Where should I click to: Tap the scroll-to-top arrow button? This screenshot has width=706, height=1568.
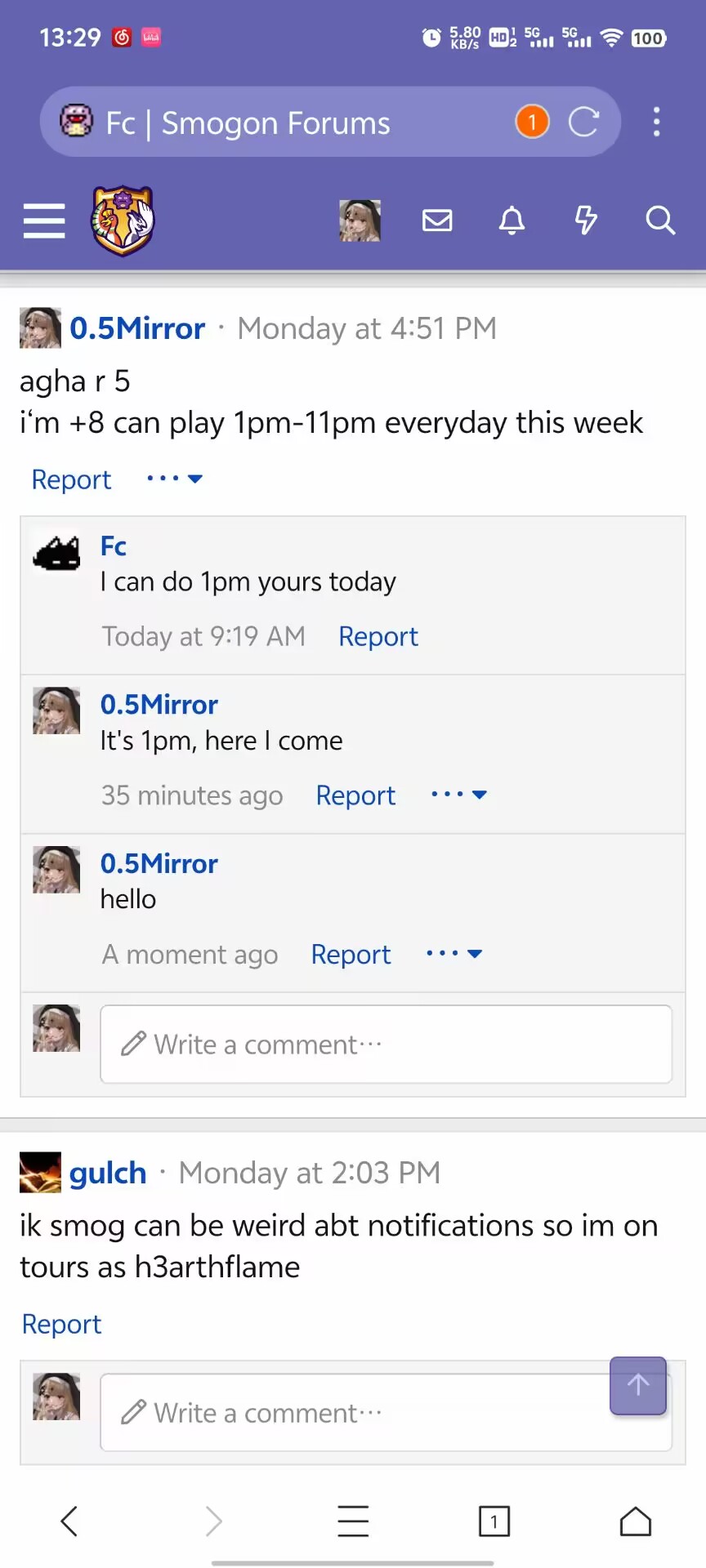pyautogui.click(x=638, y=1386)
